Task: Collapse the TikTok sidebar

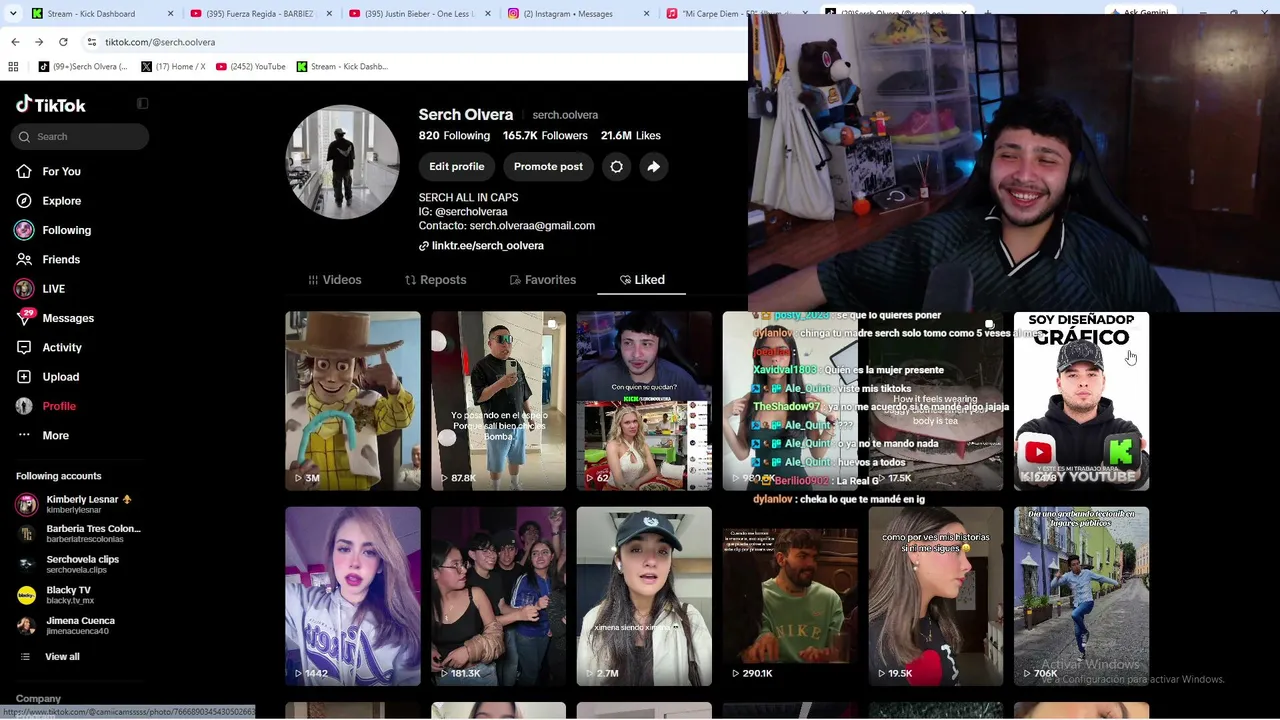Action: tap(142, 103)
